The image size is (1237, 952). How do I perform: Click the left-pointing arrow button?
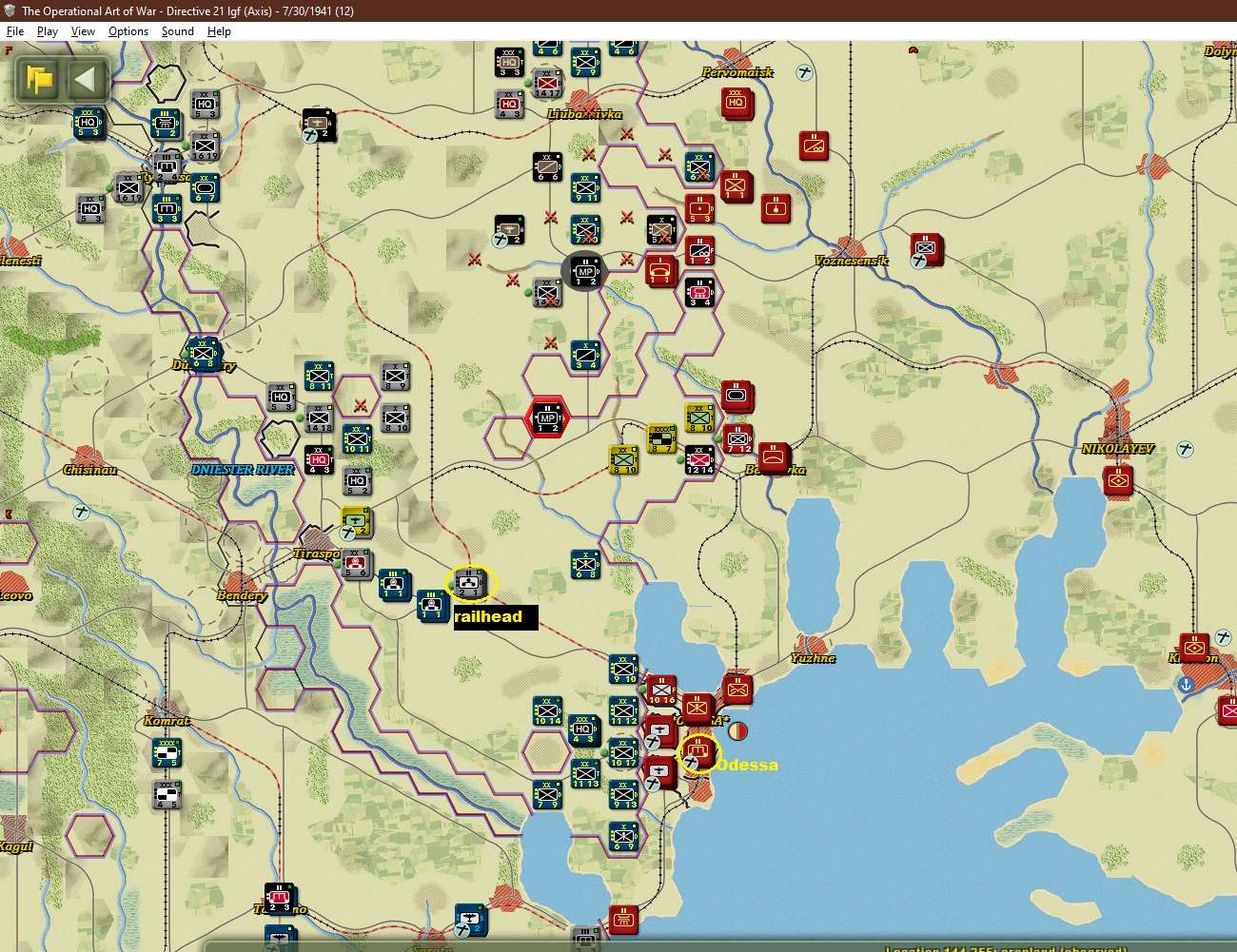pos(85,79)
